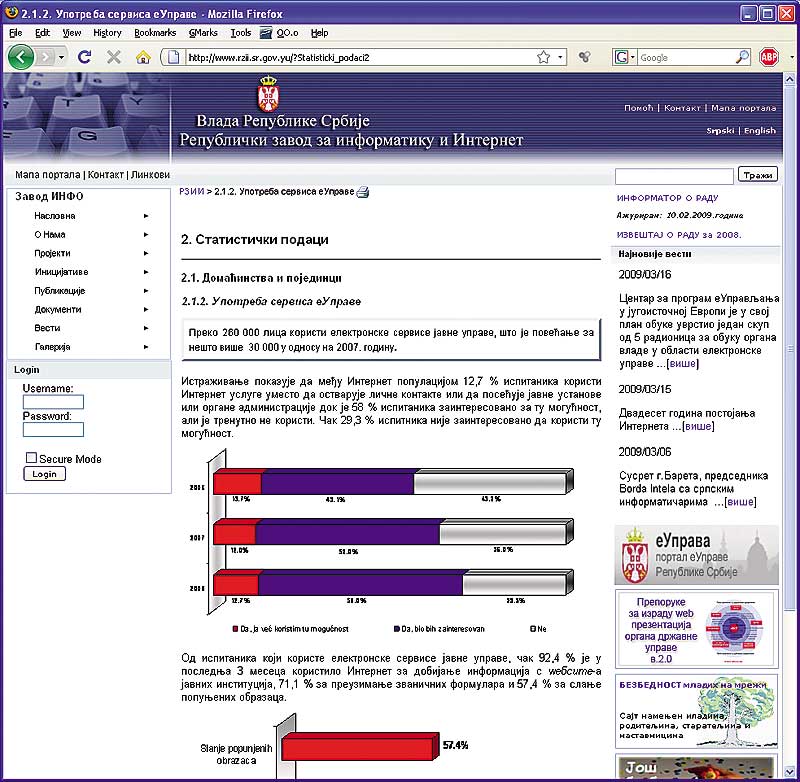Click the Stop loading X icon
Viewport: 800px width, 782px height.
[114, 57]
